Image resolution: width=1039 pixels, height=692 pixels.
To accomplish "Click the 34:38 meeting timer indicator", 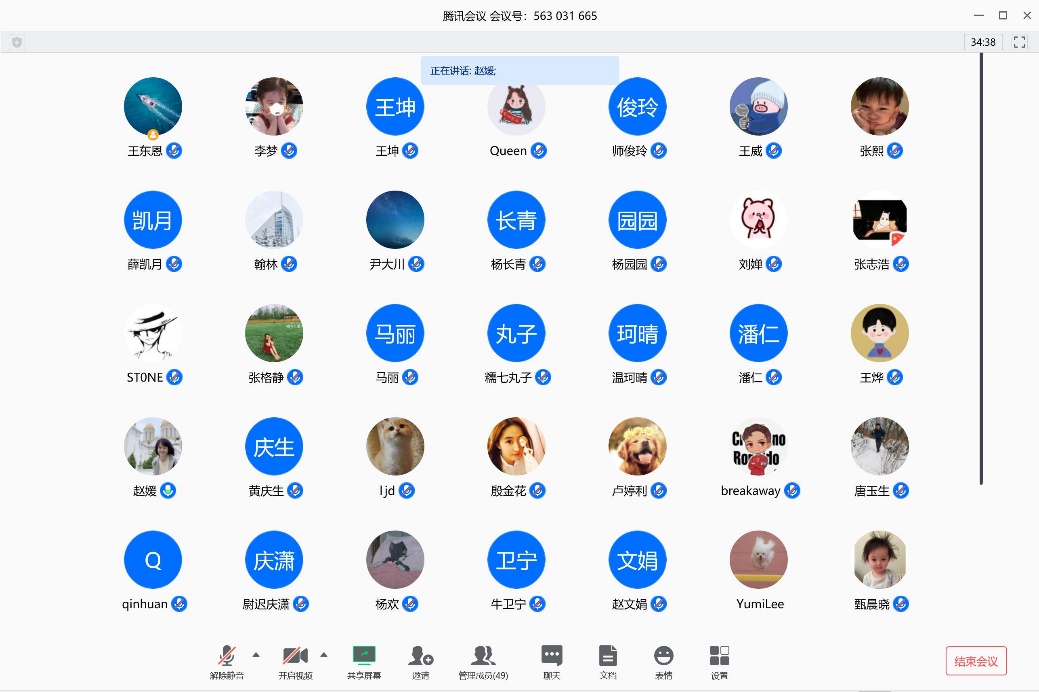I will pyautogui.click(x=982, y=42).
